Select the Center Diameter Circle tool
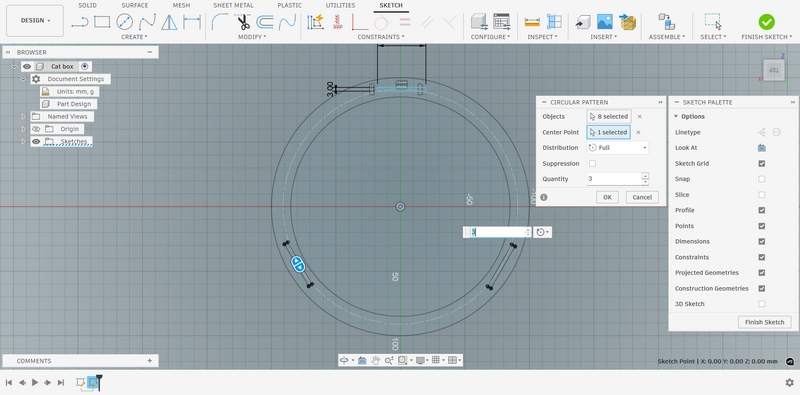This screenshot has width=800, height=395. pyautogui.click(x=124, y=22)
